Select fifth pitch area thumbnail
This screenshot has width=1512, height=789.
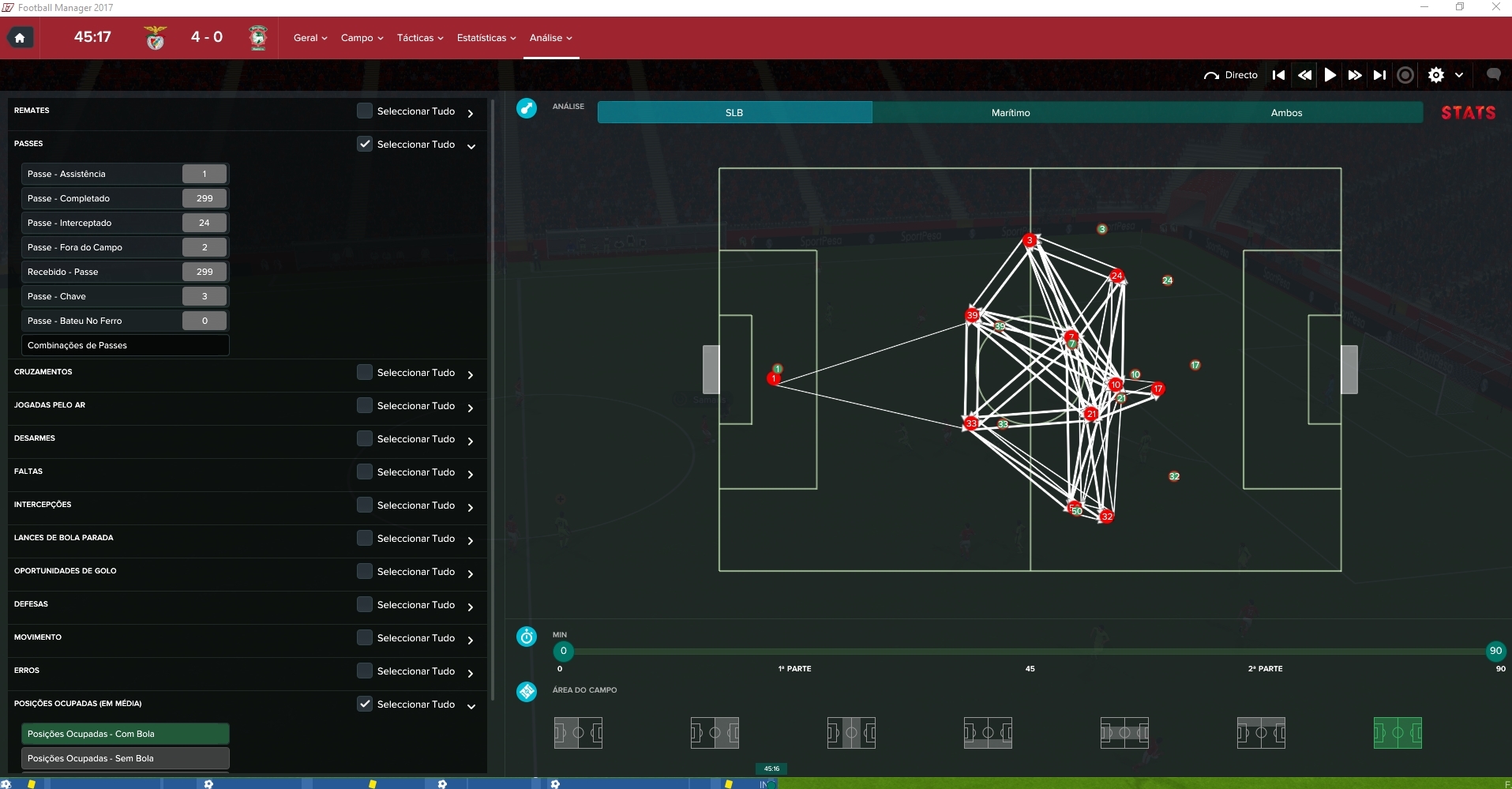click(x=1124, y=733)
